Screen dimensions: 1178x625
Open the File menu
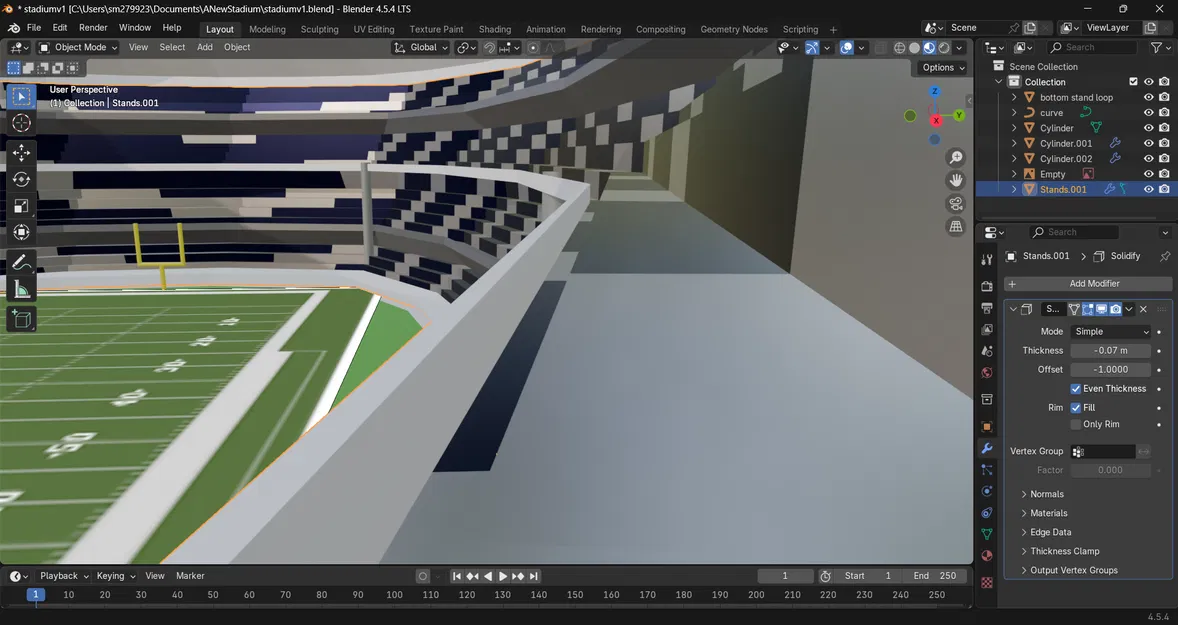34,28
